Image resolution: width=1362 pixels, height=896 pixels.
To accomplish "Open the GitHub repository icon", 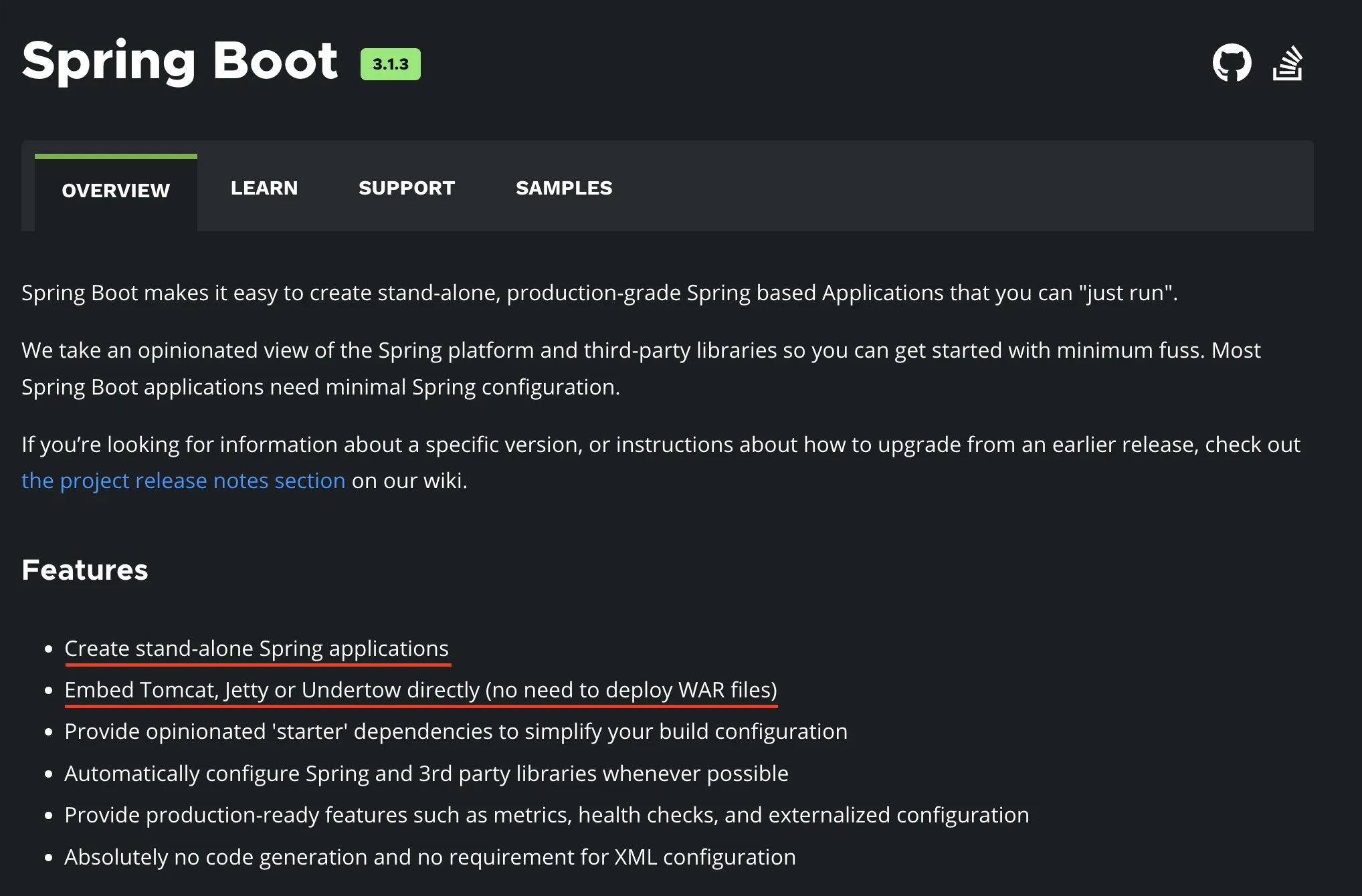I will click(x=1232, y=63).
